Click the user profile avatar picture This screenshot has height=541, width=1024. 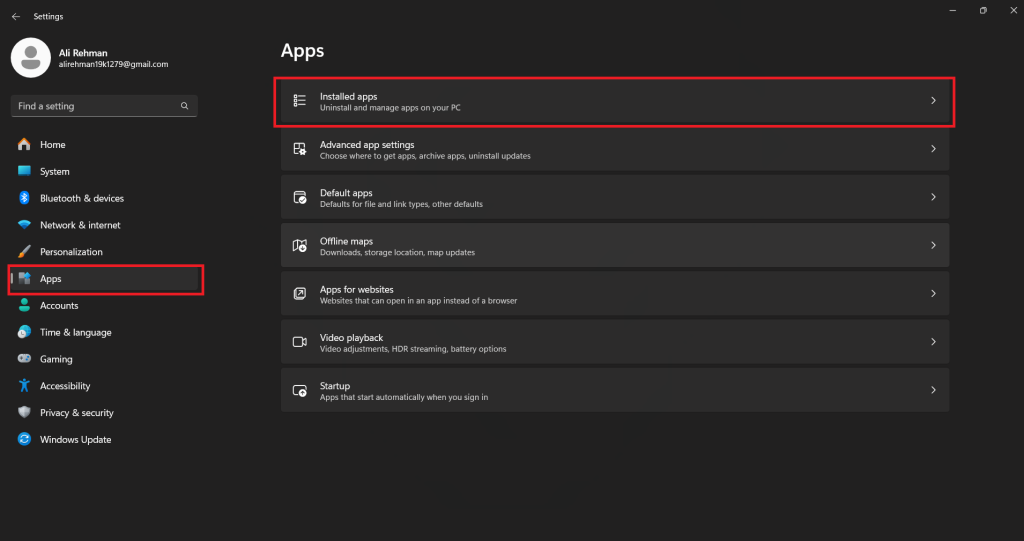(x=31, y=57)
